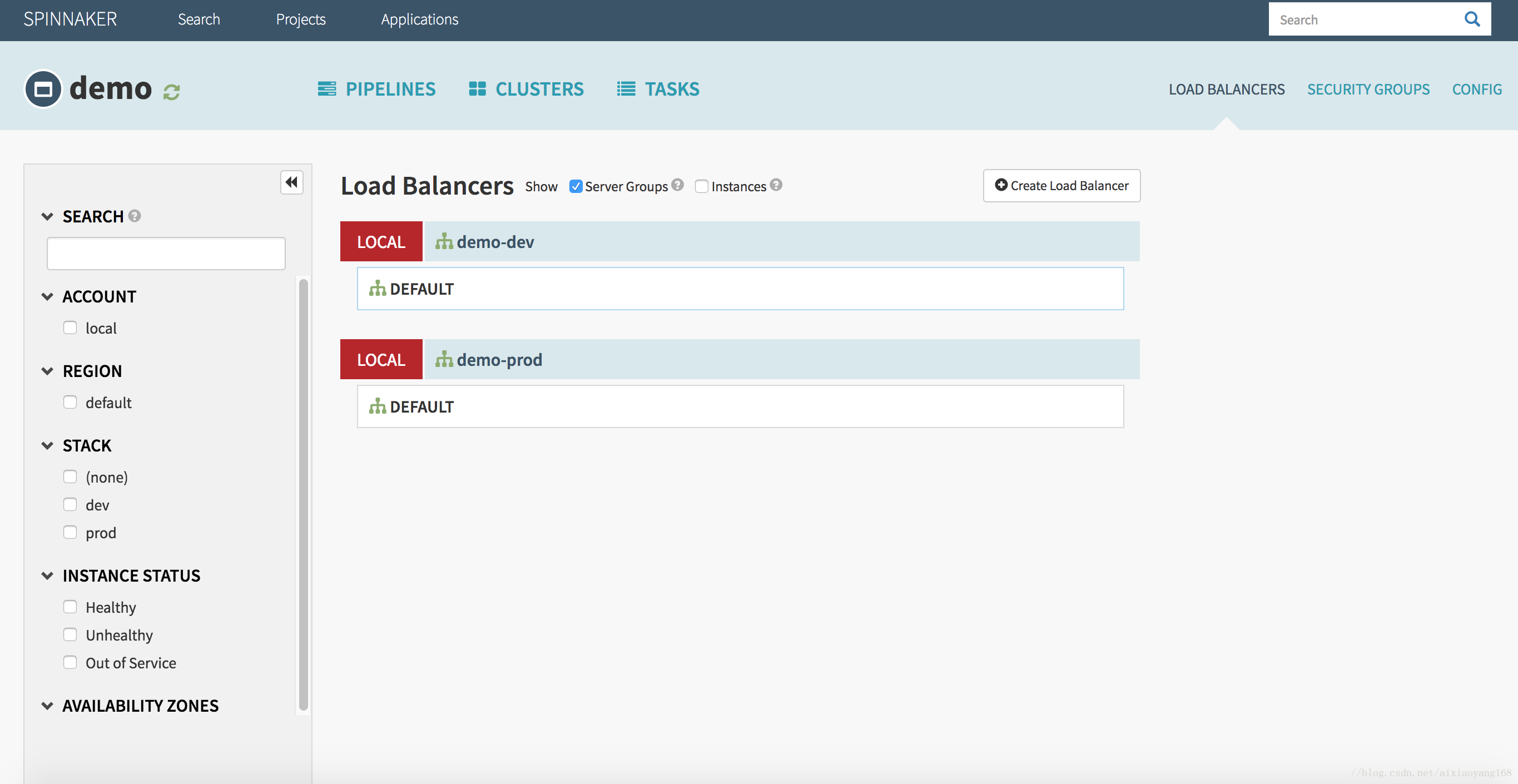
Task: Select DEFAULT row under demo-dev
Action: pos(740,288)
